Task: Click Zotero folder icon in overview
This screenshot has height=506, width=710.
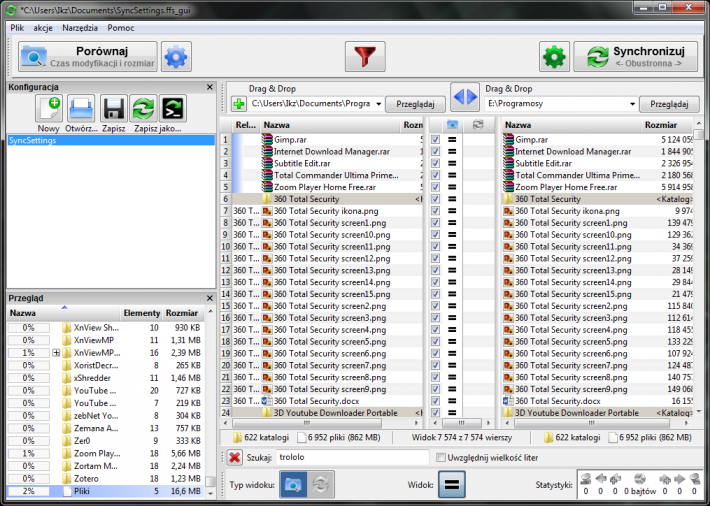Action: pyautogui.click(x=67, y=478)
